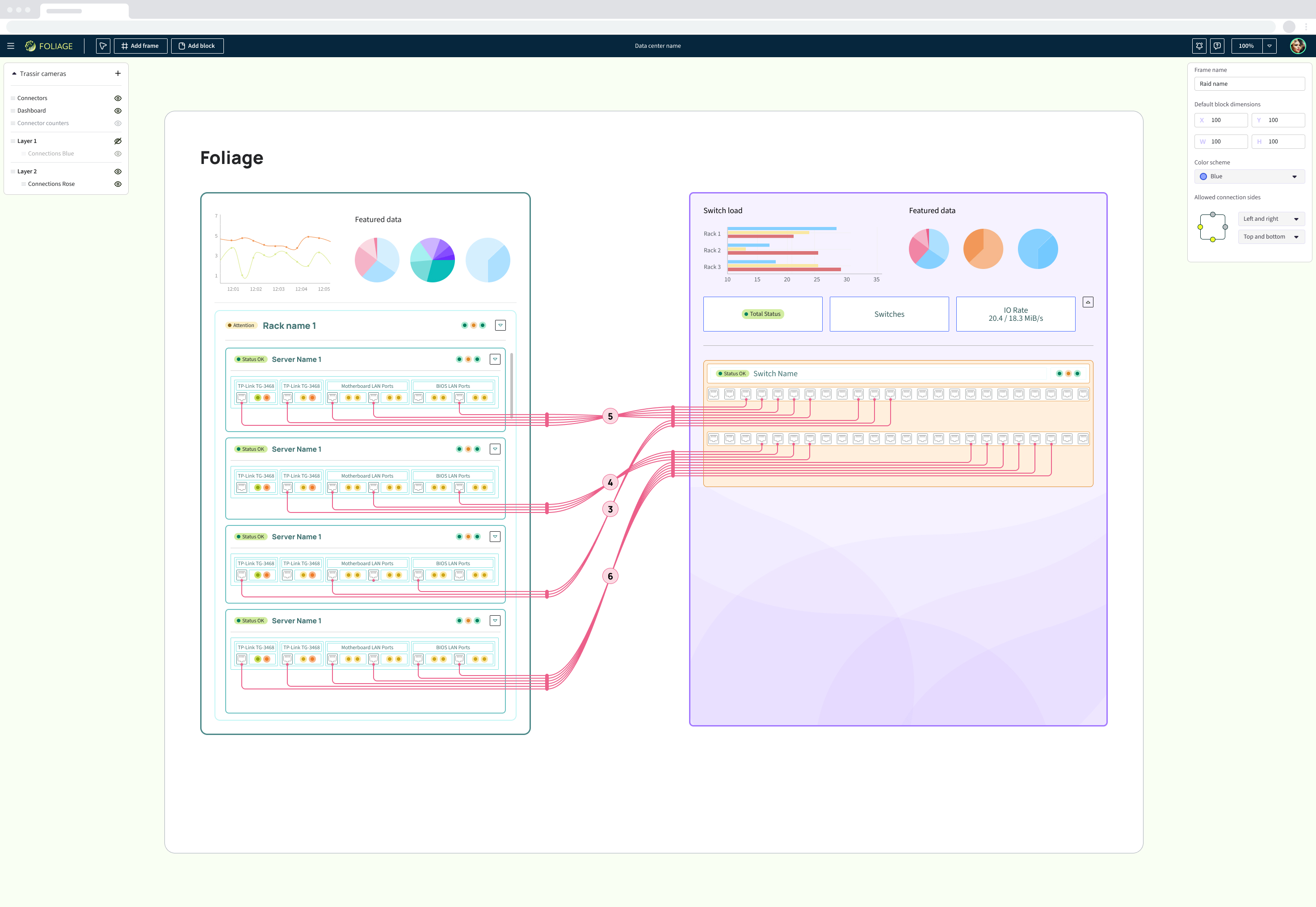Click the bottom connection side handle
1316x907 pixels.
click(1213, 239)
